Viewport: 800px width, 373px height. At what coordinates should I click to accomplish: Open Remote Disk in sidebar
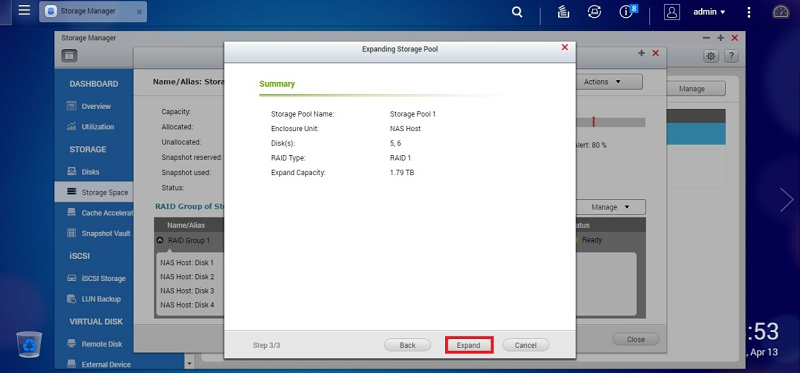[102, 344]
